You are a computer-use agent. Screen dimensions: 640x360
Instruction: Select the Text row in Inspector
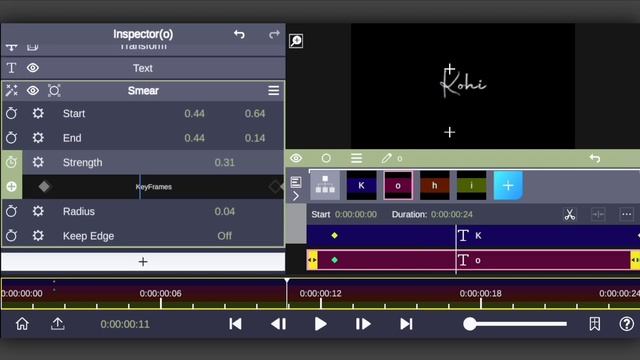click(143, 68)
